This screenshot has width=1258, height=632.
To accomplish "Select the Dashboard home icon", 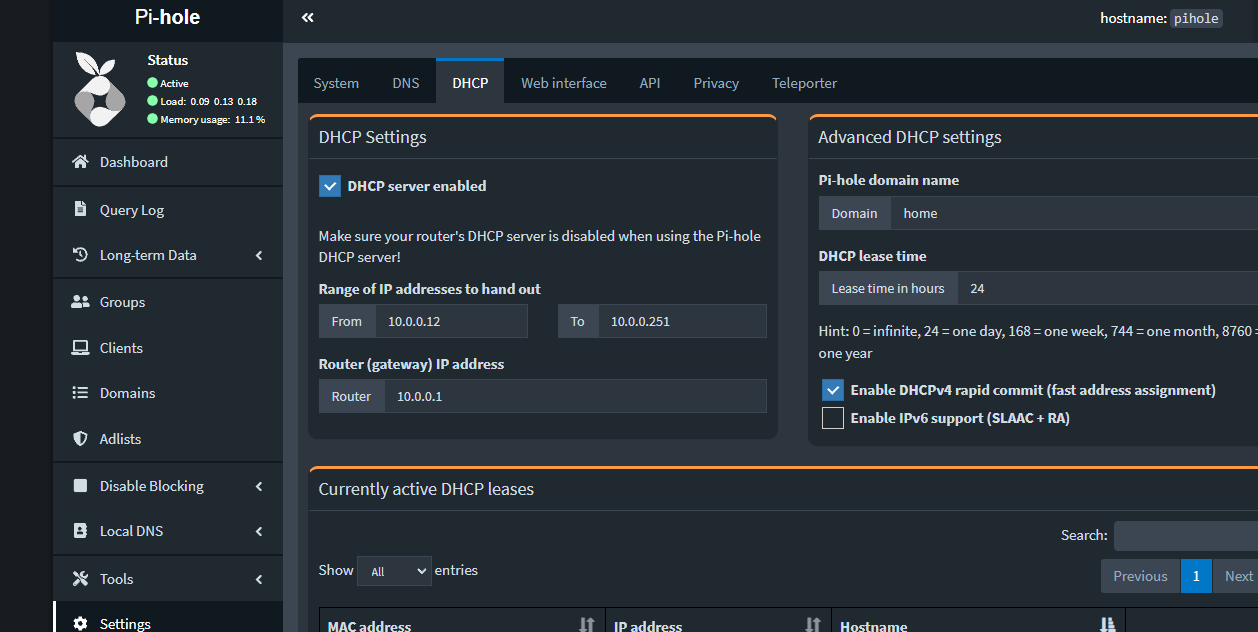I will pos(83,161).
